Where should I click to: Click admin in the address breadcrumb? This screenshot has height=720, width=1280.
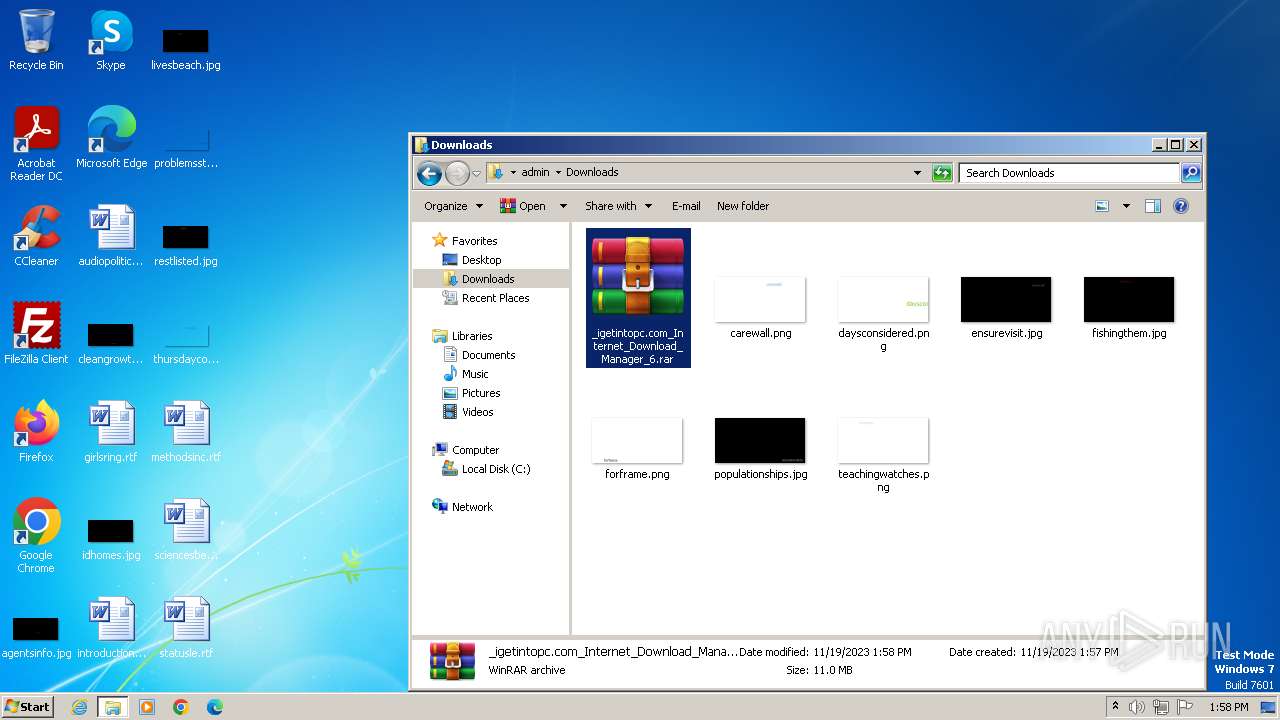535,172
